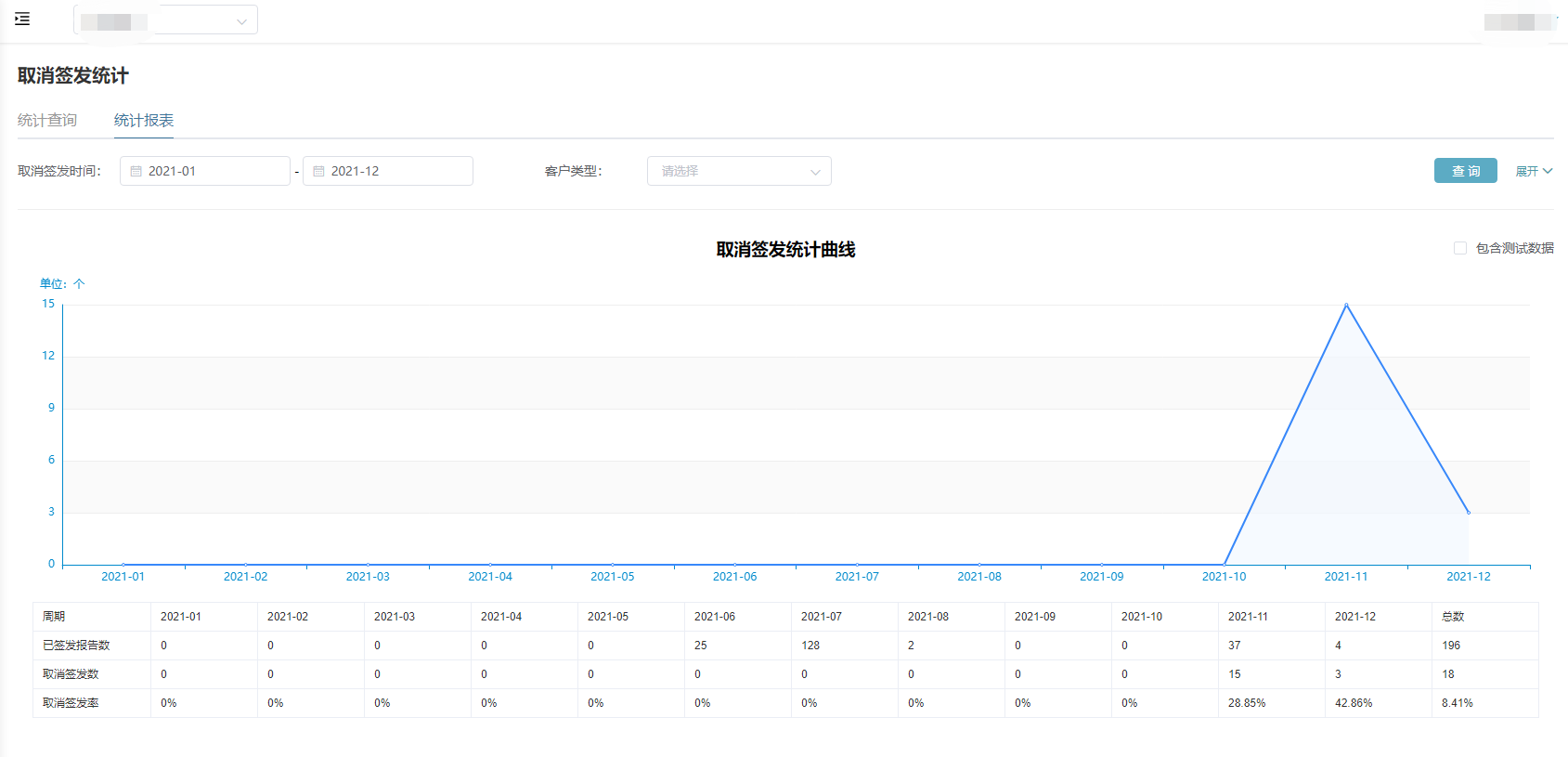Toggle the sidebar menu collapse icon
This screenshot has height=757, width=1568.
[x=22, y=19]
